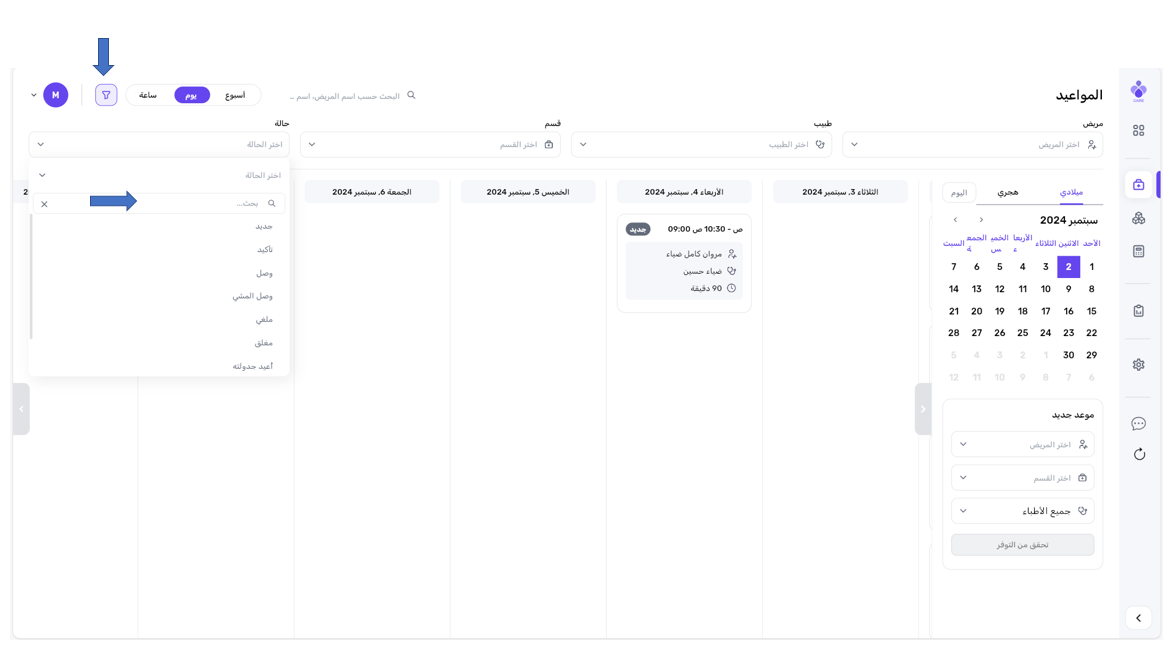The image size is (1167, 647).
Task: Open the اختر القسم department filter dropdown
Action: (x=430, y=145)
